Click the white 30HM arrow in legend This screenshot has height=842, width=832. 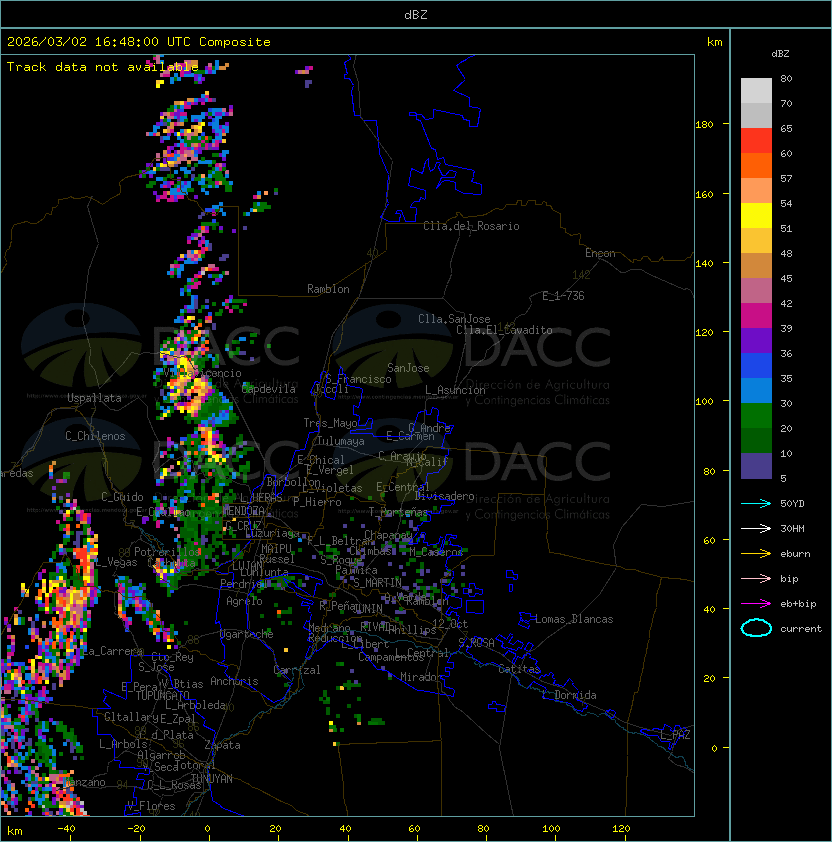coord(756,528)
